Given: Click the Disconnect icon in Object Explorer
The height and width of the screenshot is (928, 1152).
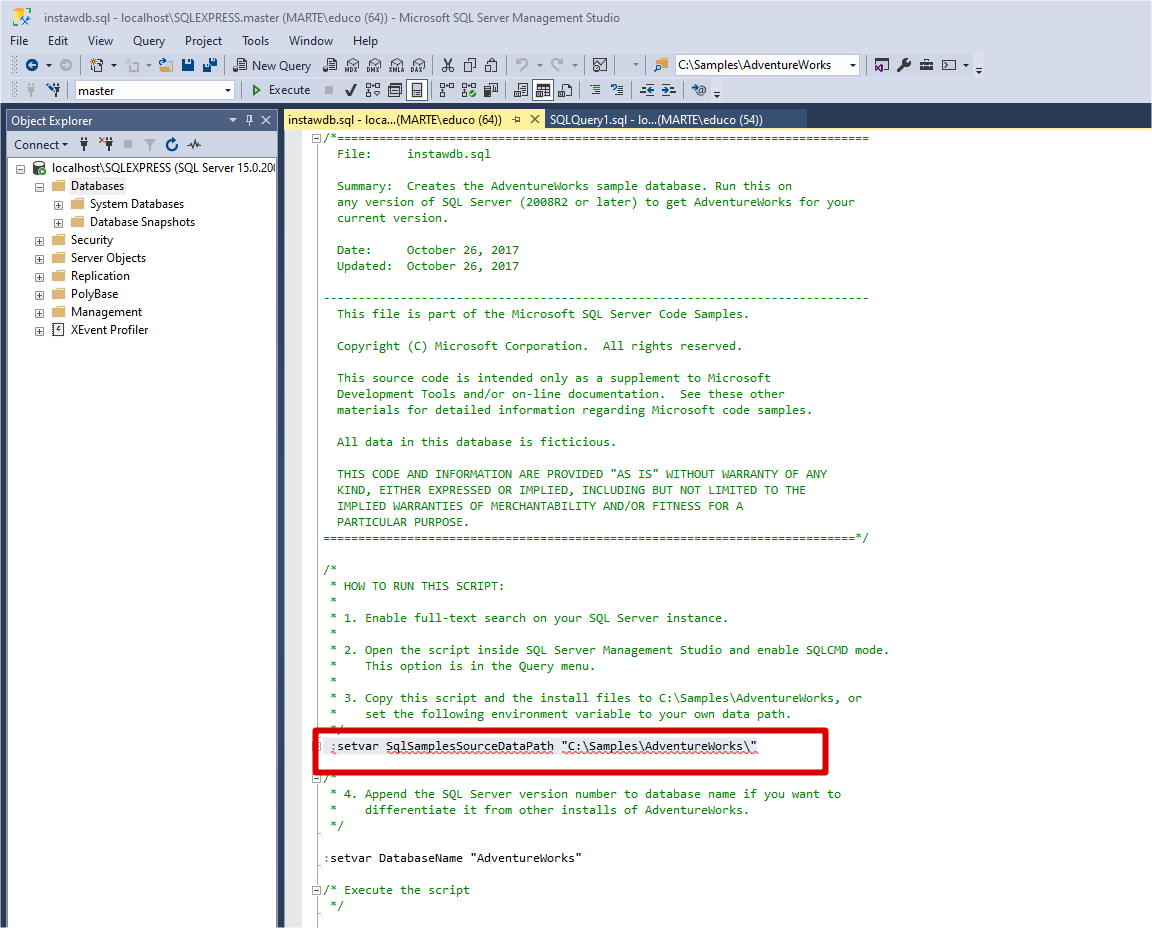Looking at the screenshot, I should point(106,145).
